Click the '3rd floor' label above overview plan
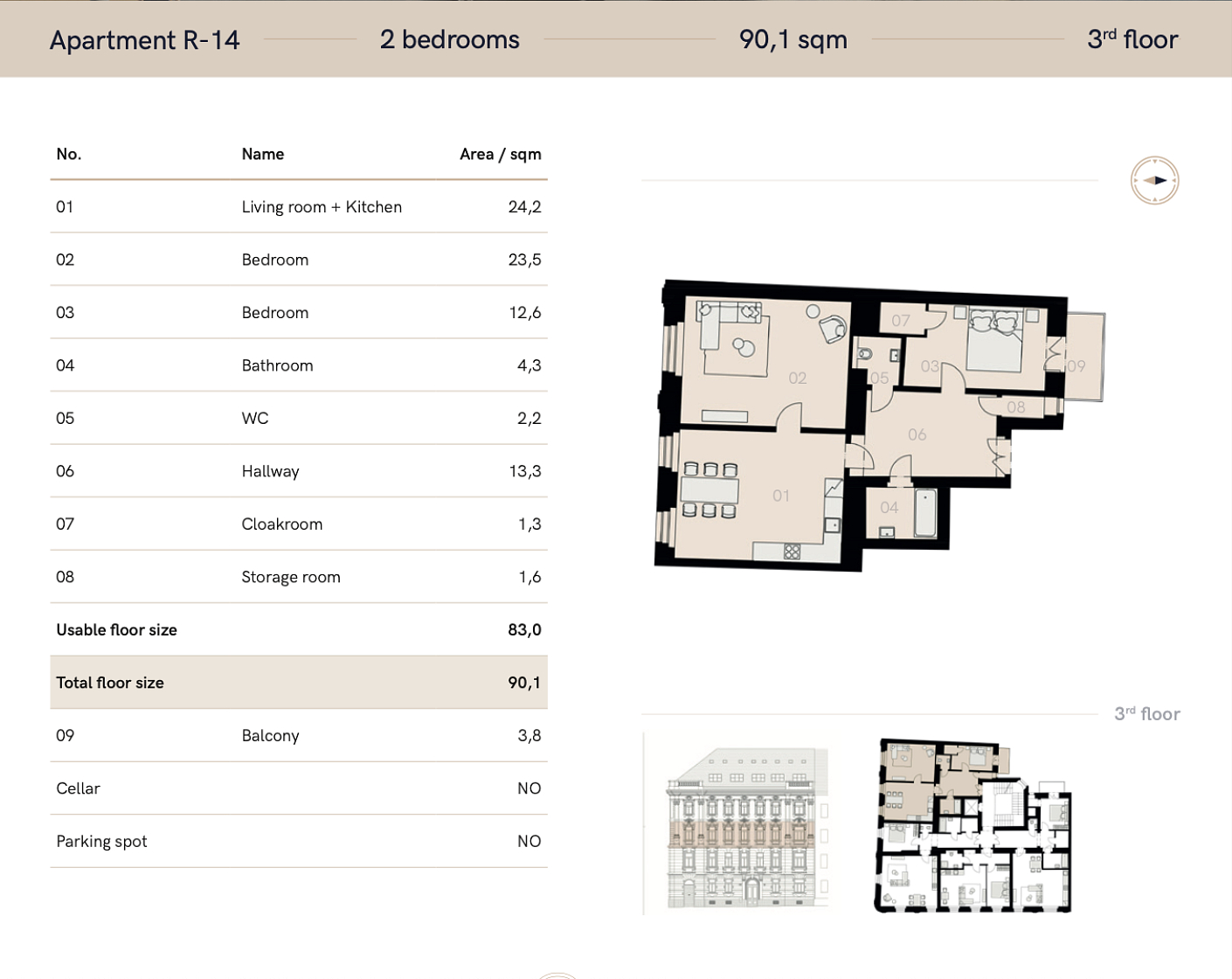Viewport: 1232px width, 979px height. (x=1146, y=713)
